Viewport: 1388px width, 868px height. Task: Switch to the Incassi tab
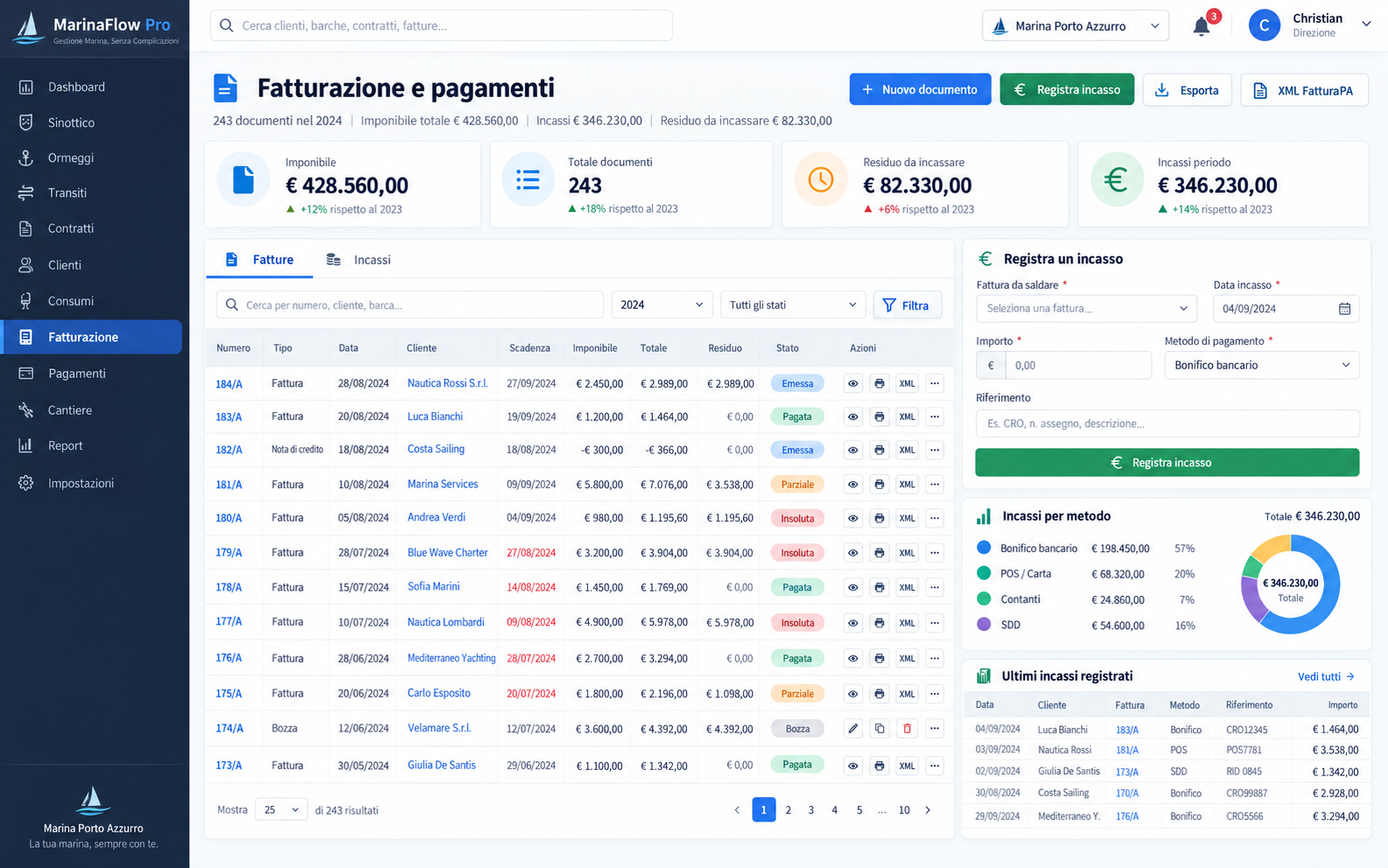tap(359, 260)
